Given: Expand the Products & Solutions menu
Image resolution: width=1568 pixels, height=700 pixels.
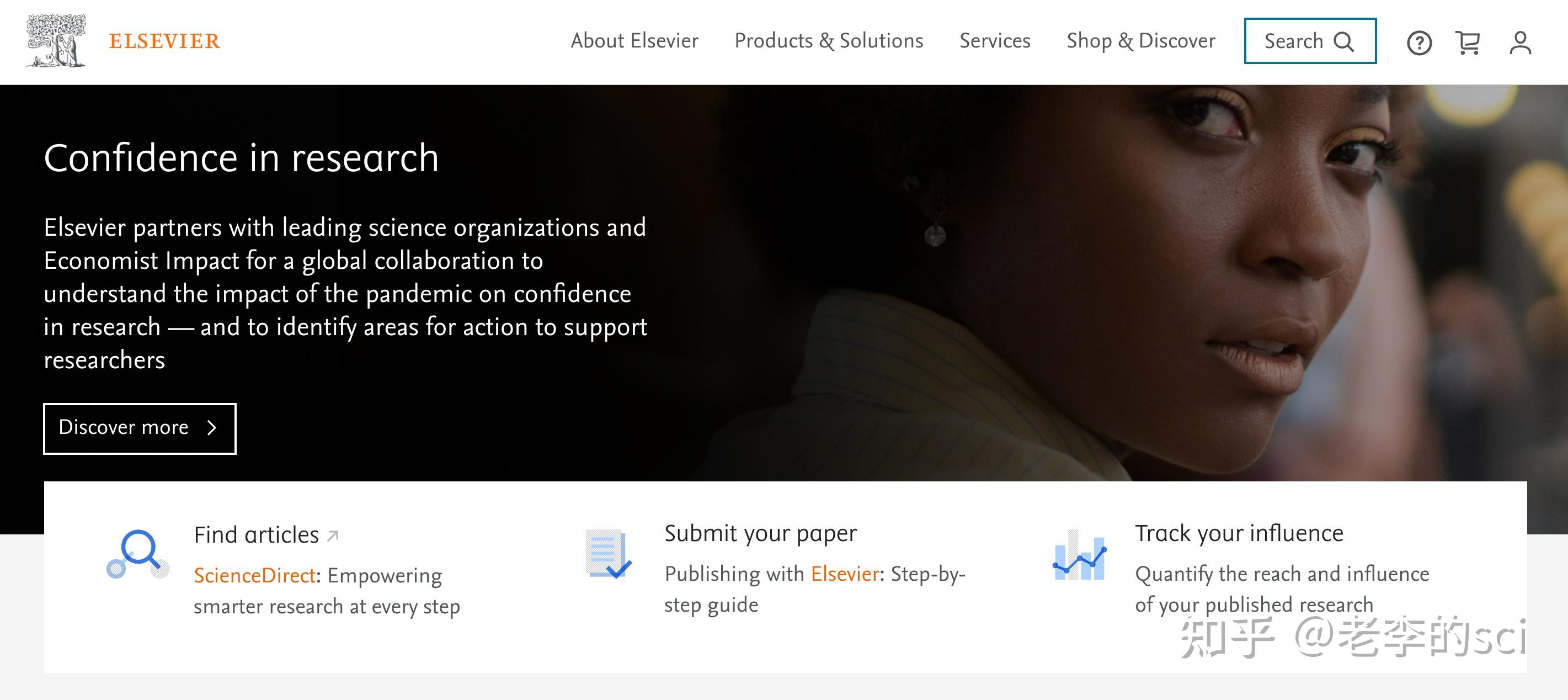Looking at the screenshot, I should (x=829, y=41).
